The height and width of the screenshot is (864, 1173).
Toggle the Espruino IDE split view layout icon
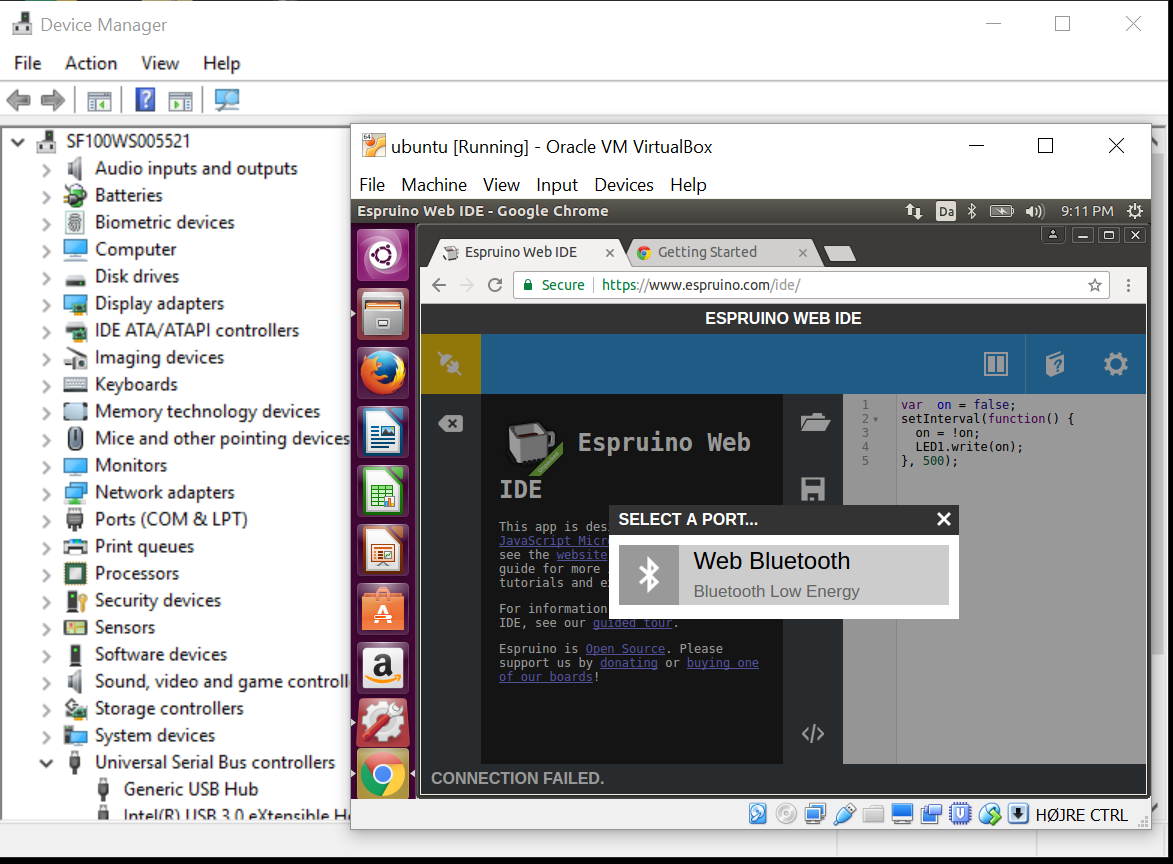pos(995,364)
